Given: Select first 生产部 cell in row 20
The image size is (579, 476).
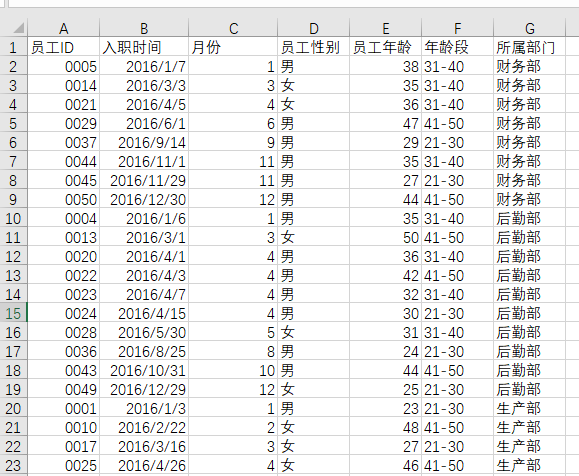Looking at the screenshot, I should pyautogui.click(x=530, y=408).
